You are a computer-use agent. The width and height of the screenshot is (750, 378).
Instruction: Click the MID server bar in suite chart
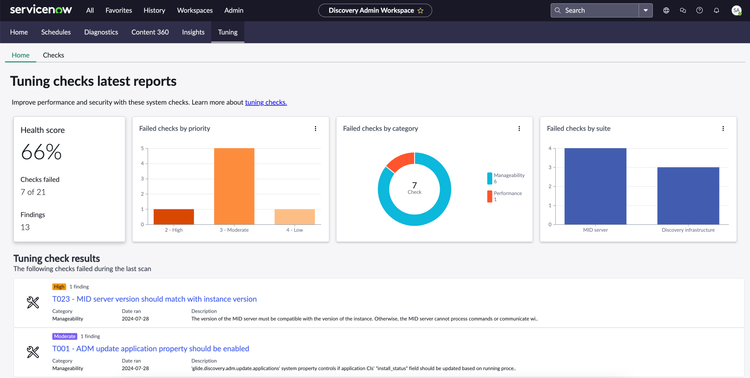tap(596, 186)
